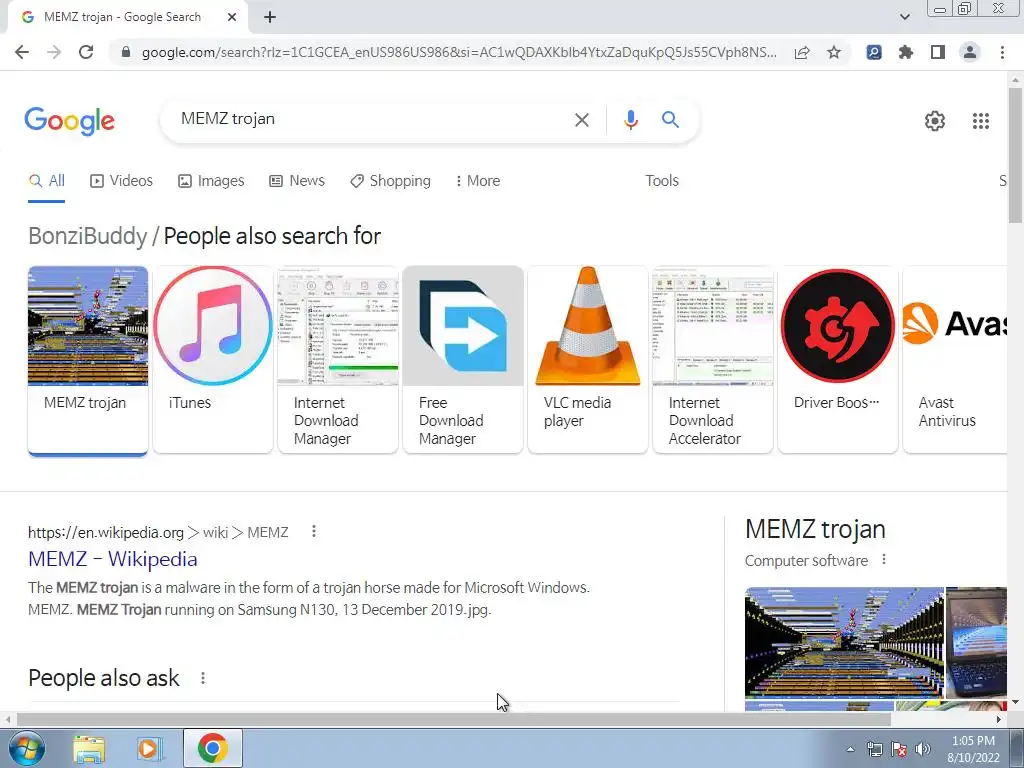Image resolution: width=1024 pixels, height=768 pixels.
Task: Select the Internet Download Manager card
Action: coord(338,359)
